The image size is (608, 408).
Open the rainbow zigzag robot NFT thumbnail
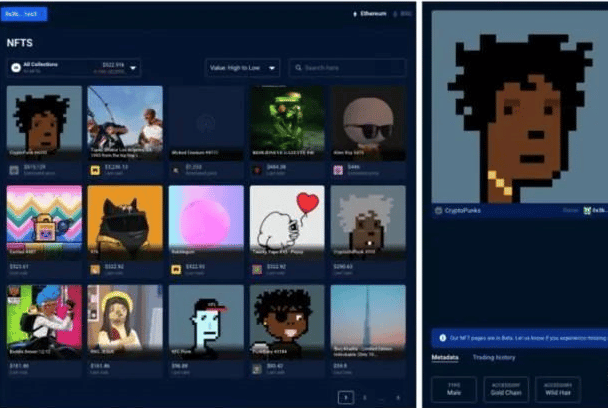pos(44,222)
